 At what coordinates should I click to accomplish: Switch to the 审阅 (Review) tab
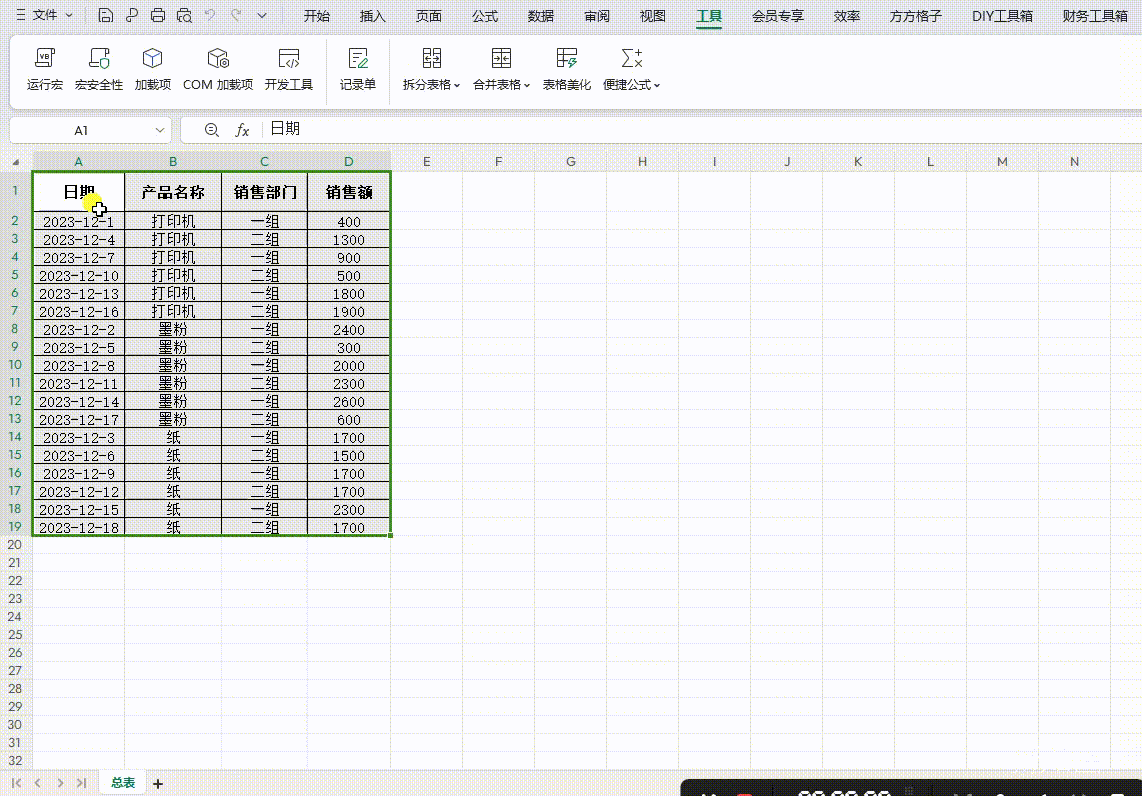click(x=597, y=16)
